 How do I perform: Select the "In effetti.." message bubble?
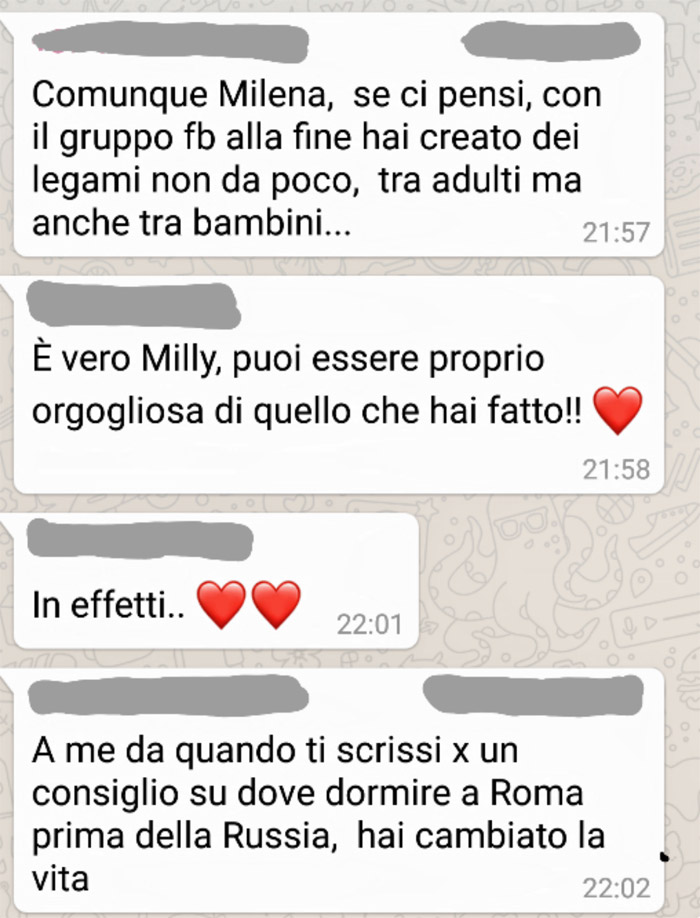click(x=216, y=581)
